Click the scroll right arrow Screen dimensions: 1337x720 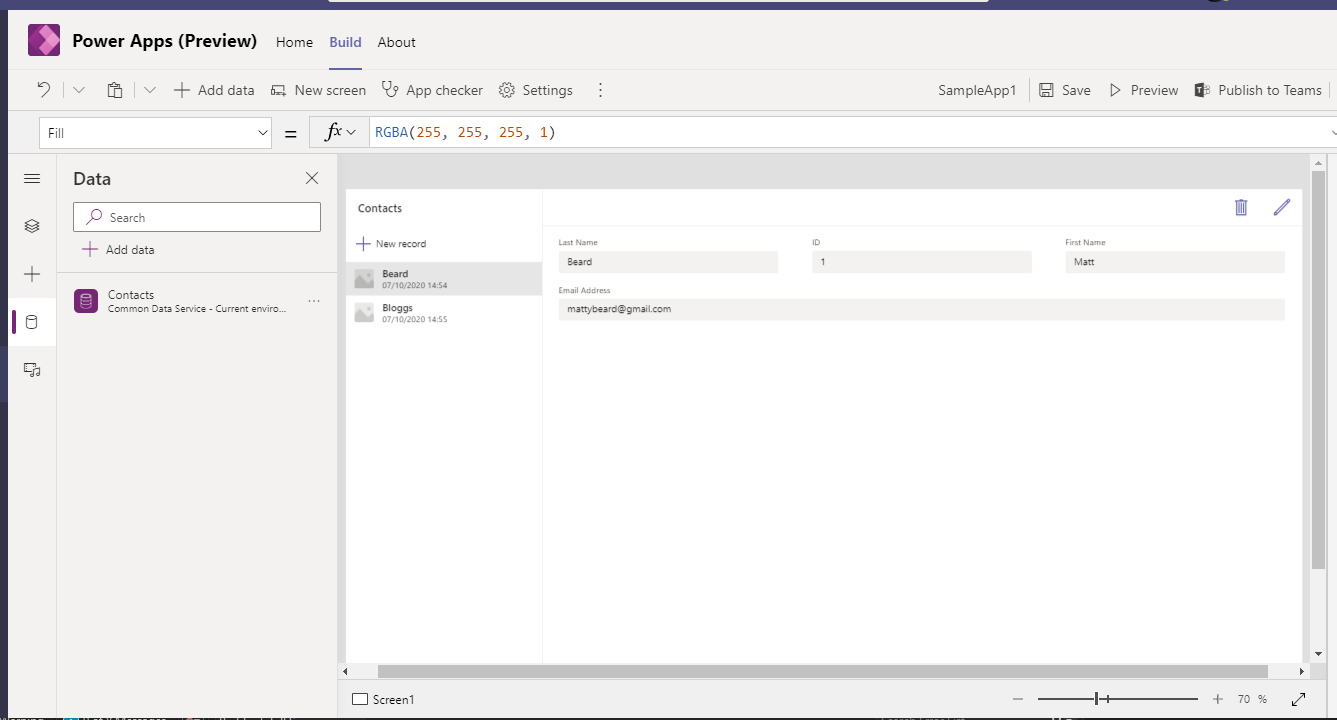pos(1302,672)
